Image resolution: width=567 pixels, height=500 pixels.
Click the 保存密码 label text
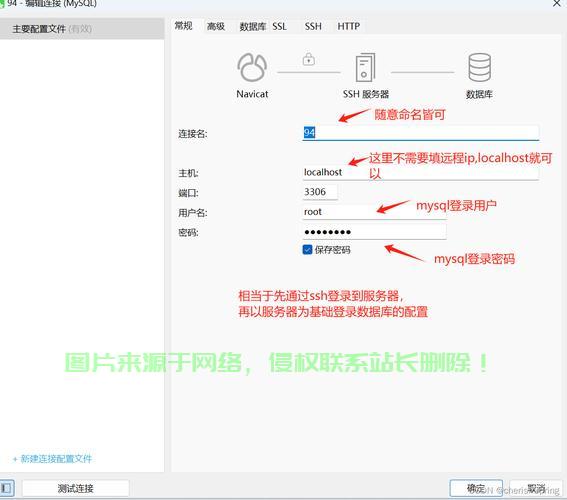tap(332, 250)
